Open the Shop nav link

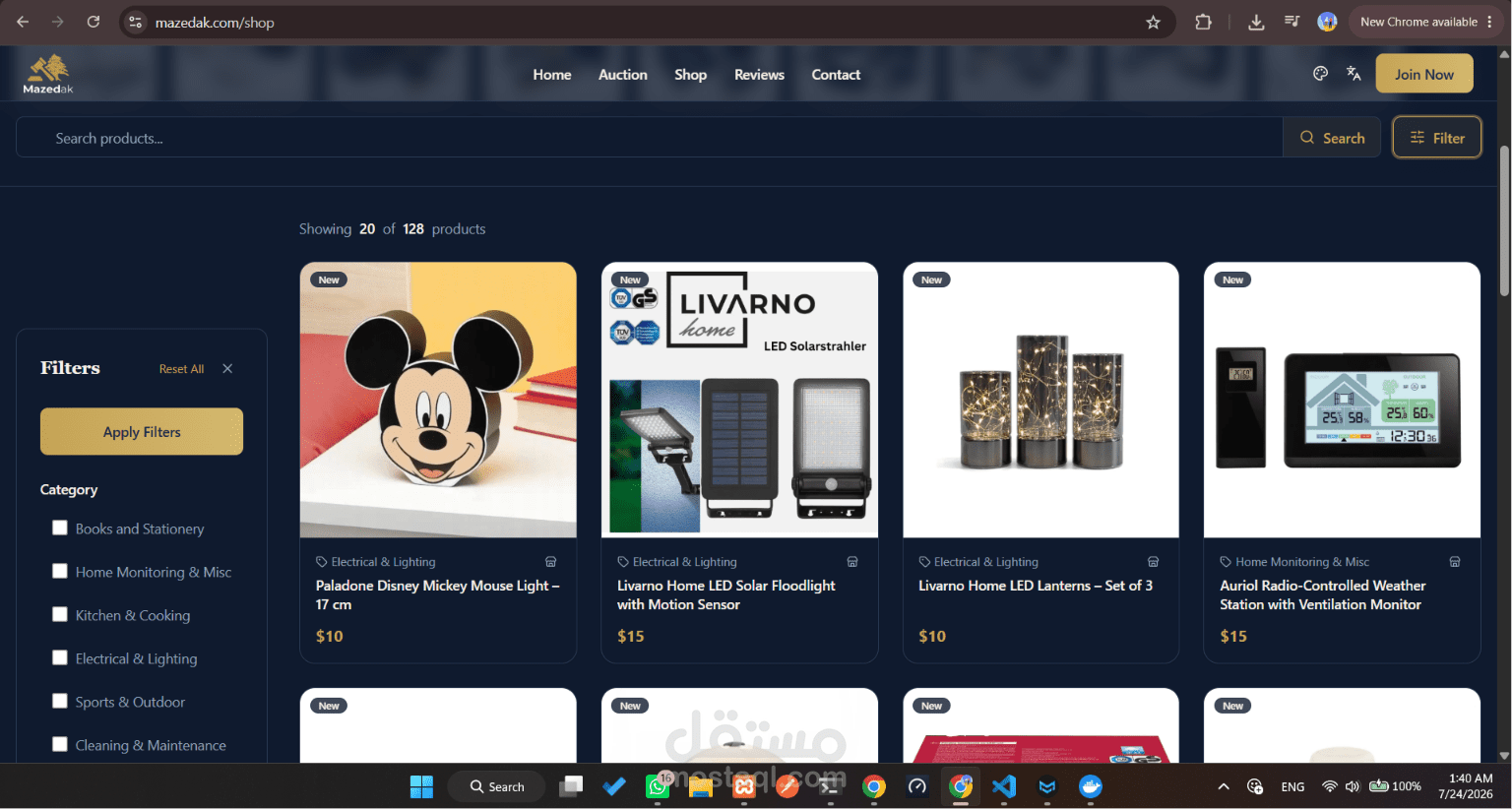691,75
